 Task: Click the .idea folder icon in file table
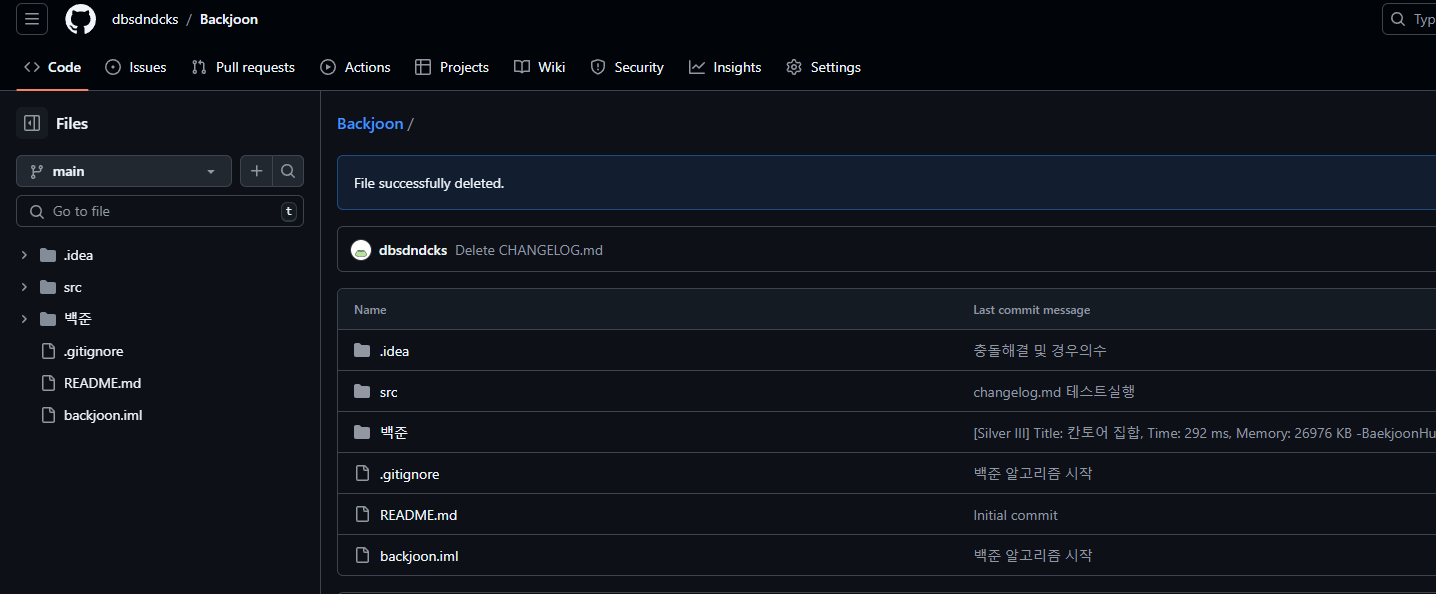tap(362, 351)
